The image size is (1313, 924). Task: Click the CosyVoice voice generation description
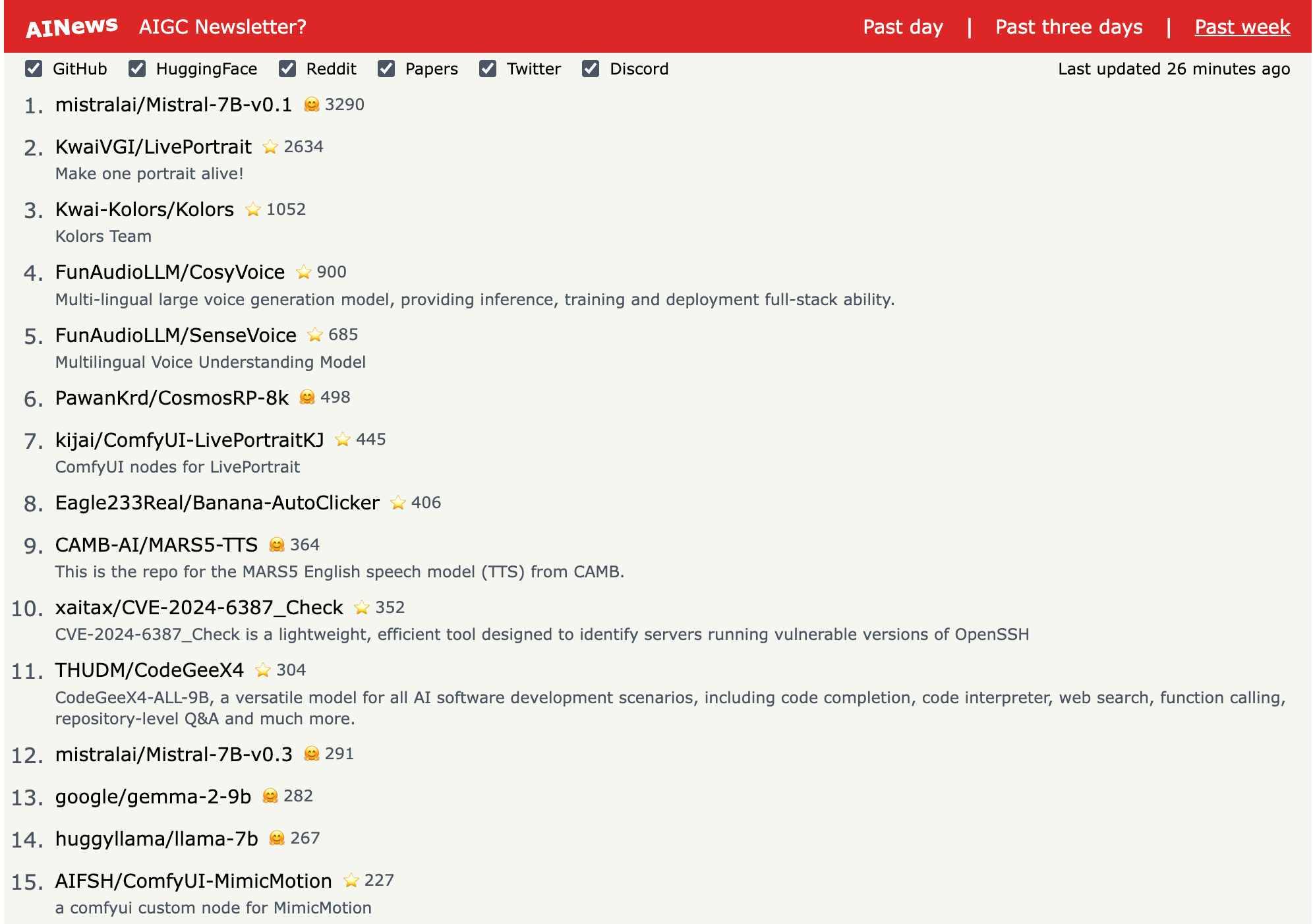475,300
